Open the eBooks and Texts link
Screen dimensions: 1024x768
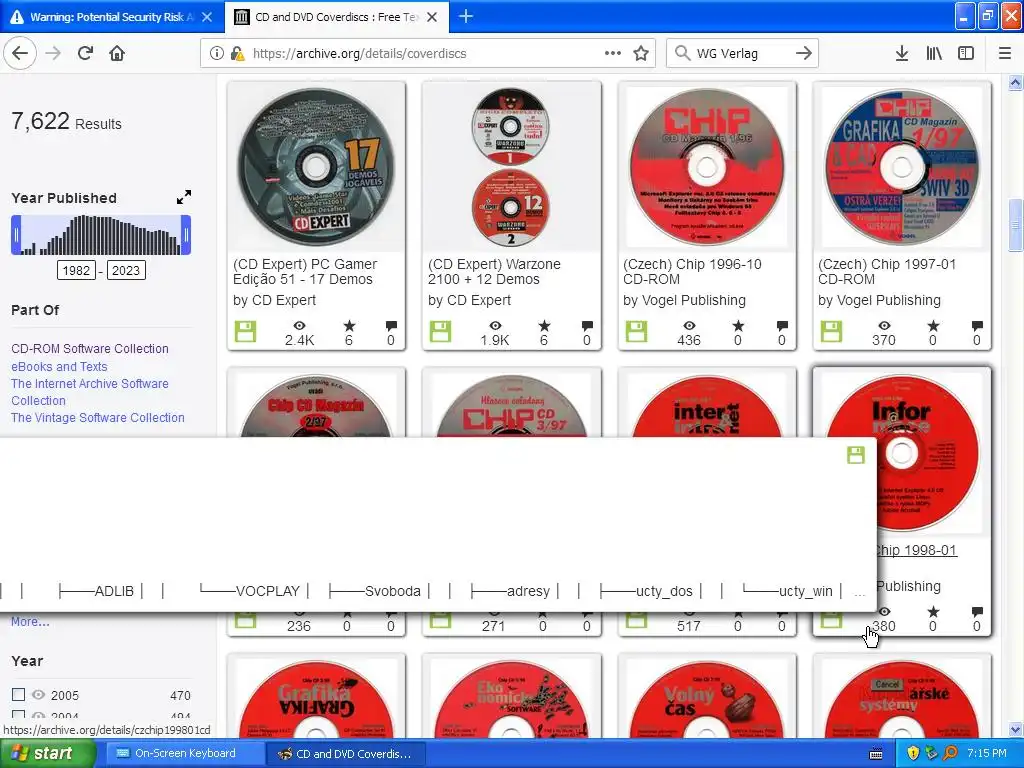[59, 366]
